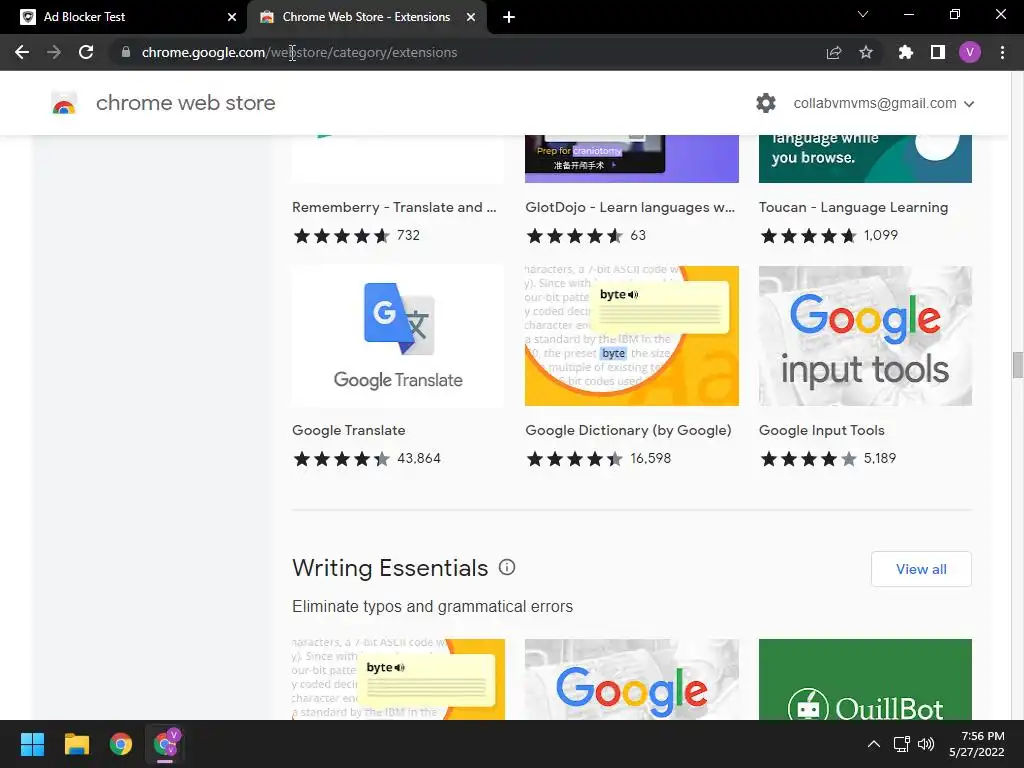The height and width of the screenshot is (768, 1024).
Task: Open Google Chrome from the taskbar
Action: (x=121, y=744)
